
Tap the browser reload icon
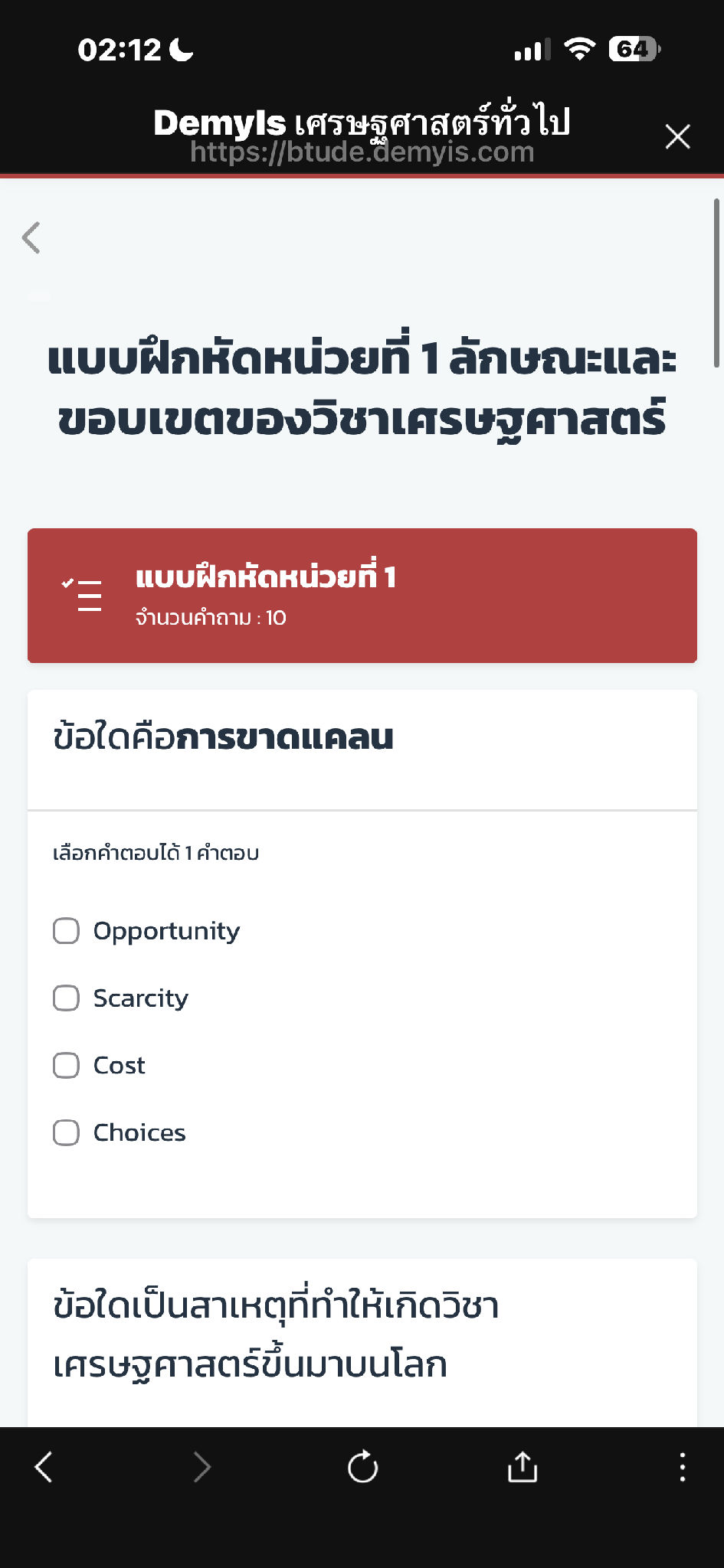362,1467
